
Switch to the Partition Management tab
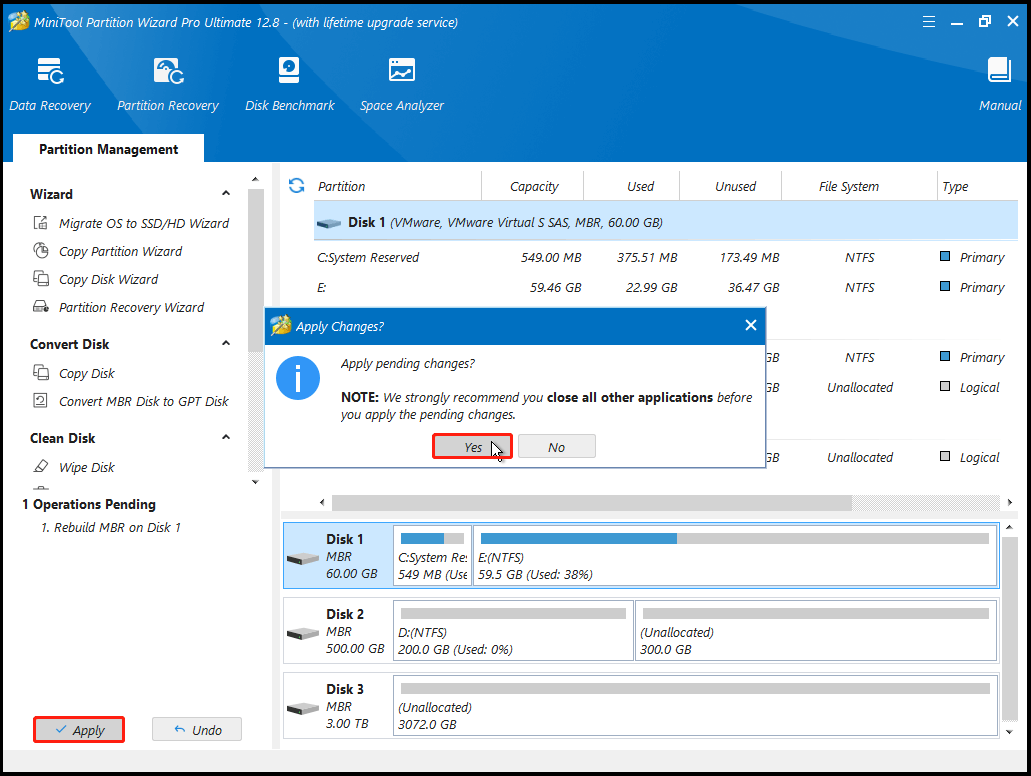click(x=107, y=148)
